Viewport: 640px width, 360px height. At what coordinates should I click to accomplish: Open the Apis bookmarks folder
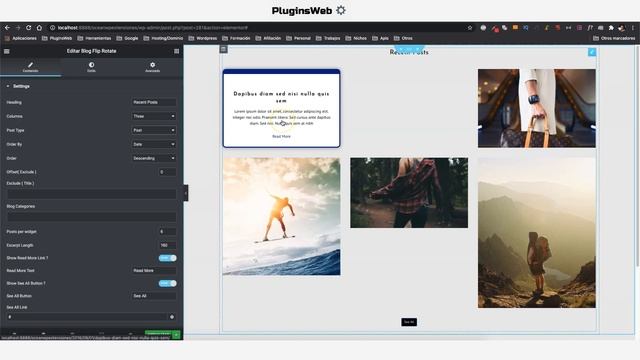[380, 38]
